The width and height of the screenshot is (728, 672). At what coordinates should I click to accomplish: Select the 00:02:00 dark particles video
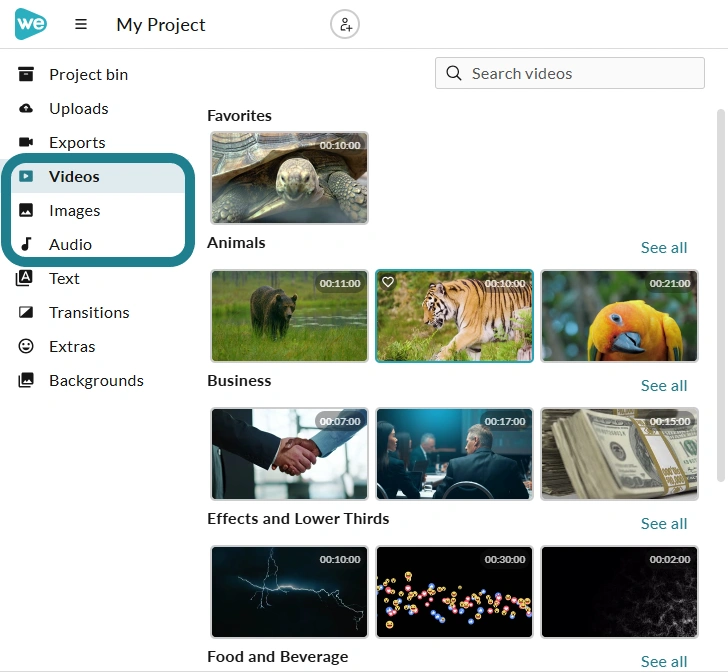[x=619, y=592]
